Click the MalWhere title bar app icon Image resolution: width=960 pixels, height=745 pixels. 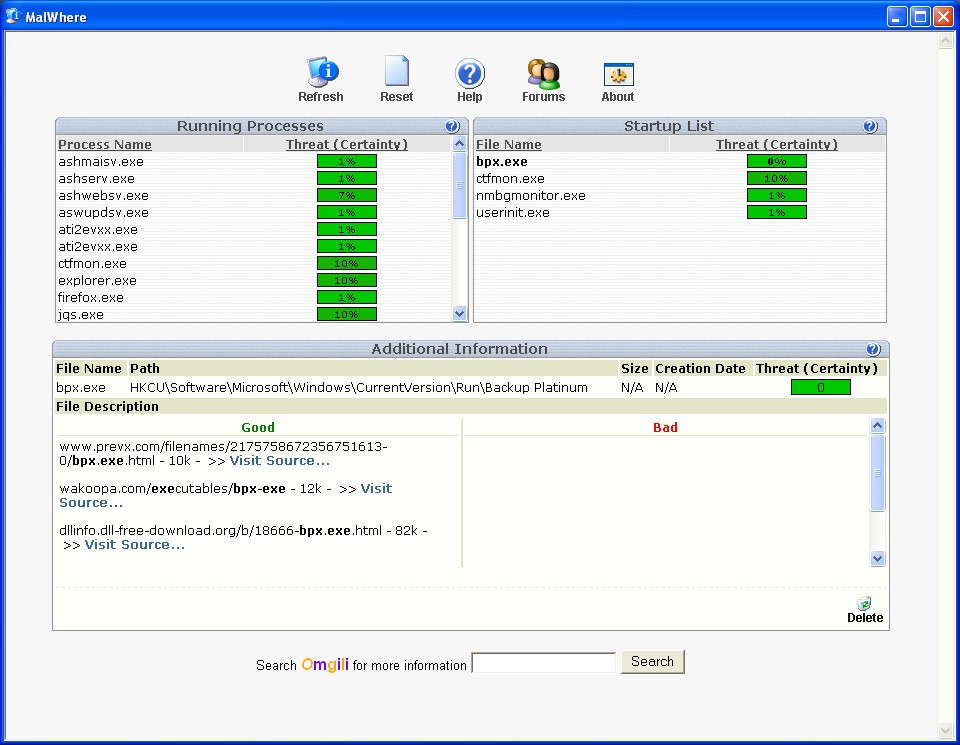(12, 16)
